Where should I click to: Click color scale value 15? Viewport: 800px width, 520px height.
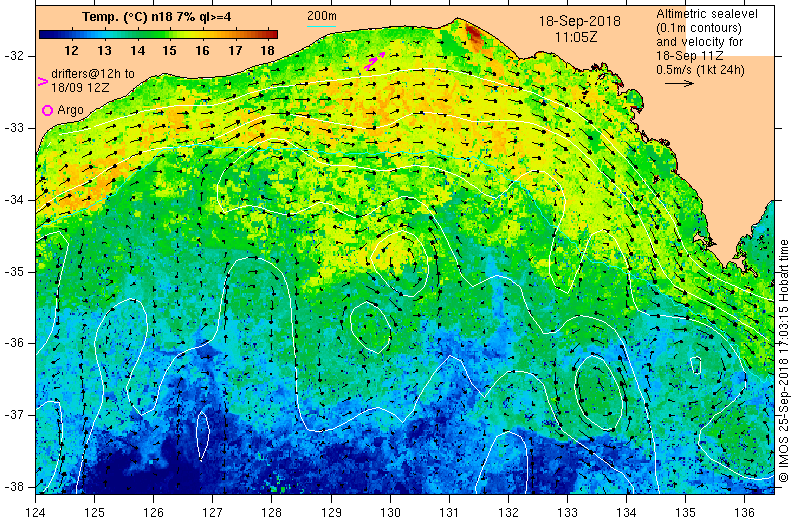tap(169, 51)
